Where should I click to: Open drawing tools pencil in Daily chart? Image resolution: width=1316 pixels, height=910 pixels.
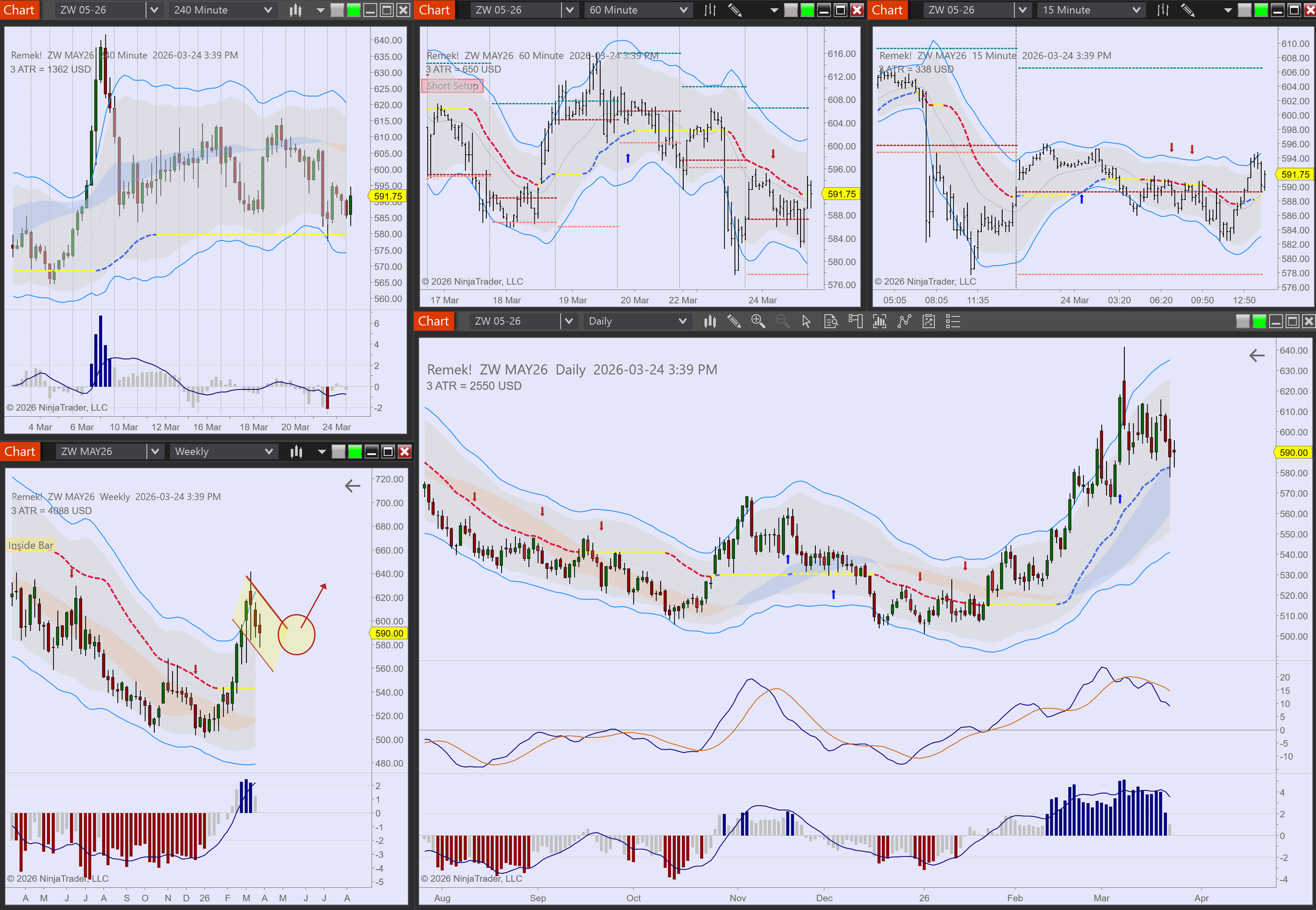pyautogui.click(x=734, y=322)
